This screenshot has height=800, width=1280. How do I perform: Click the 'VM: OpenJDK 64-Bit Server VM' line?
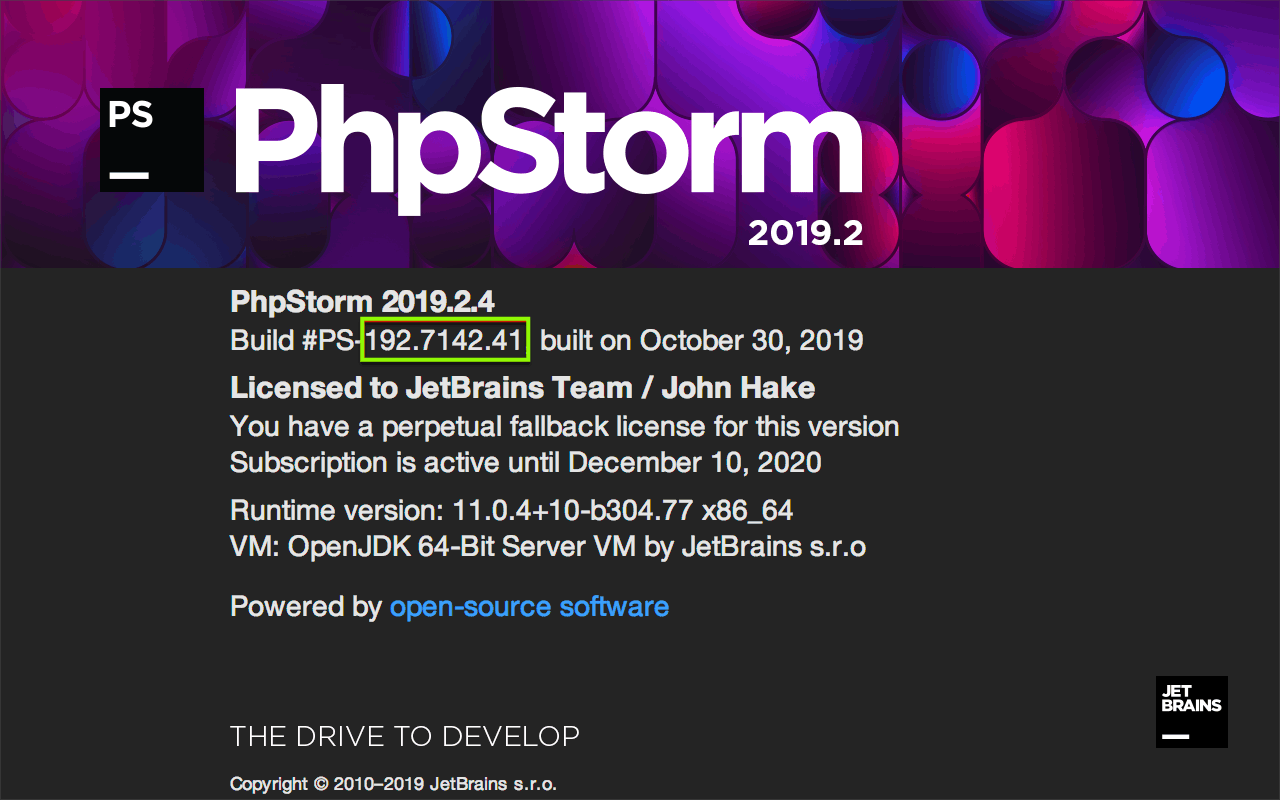(x=548, y=547)
